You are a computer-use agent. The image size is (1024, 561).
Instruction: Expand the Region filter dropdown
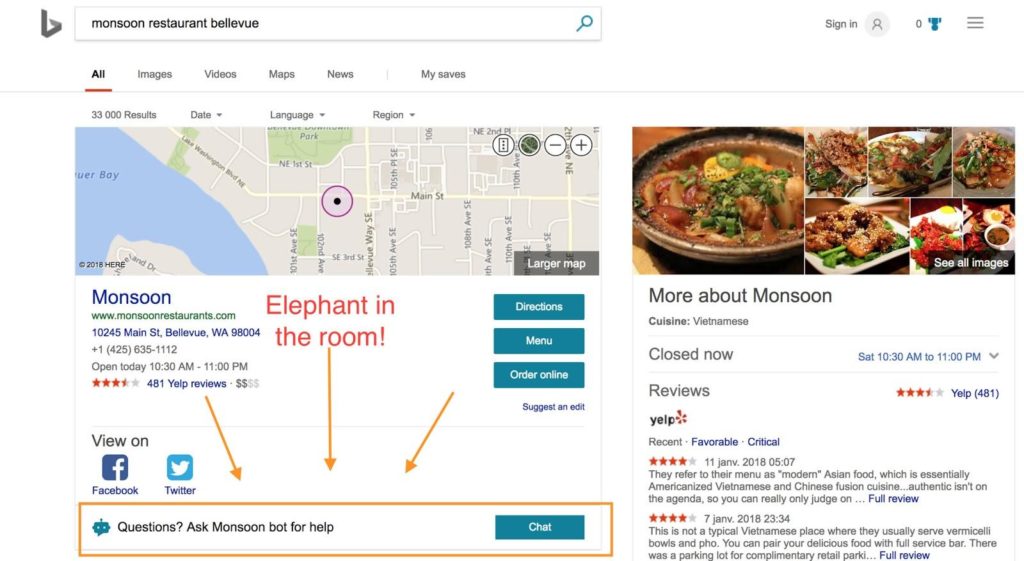[x=393, y=115]
